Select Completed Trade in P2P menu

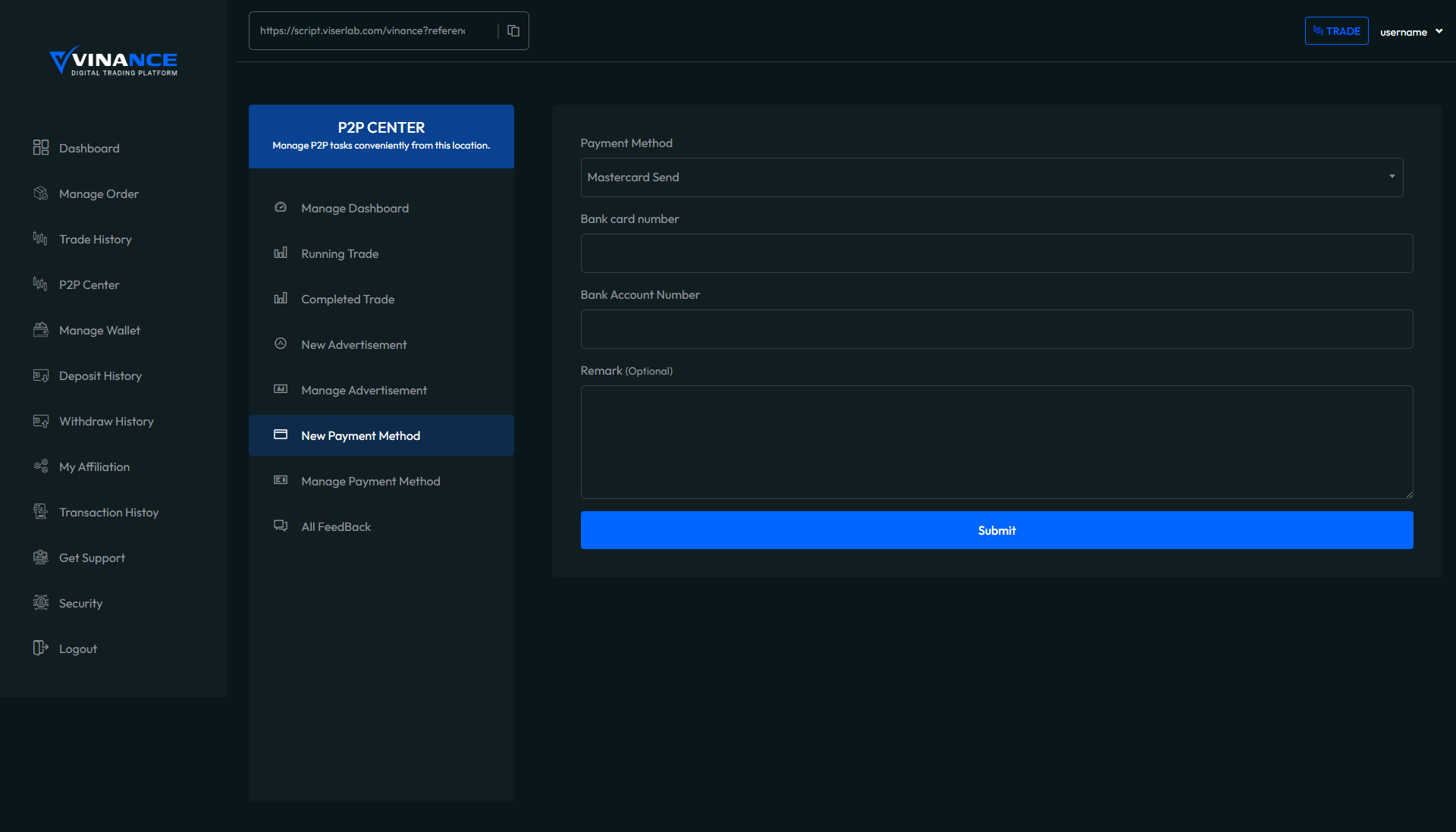coord(347,300)
